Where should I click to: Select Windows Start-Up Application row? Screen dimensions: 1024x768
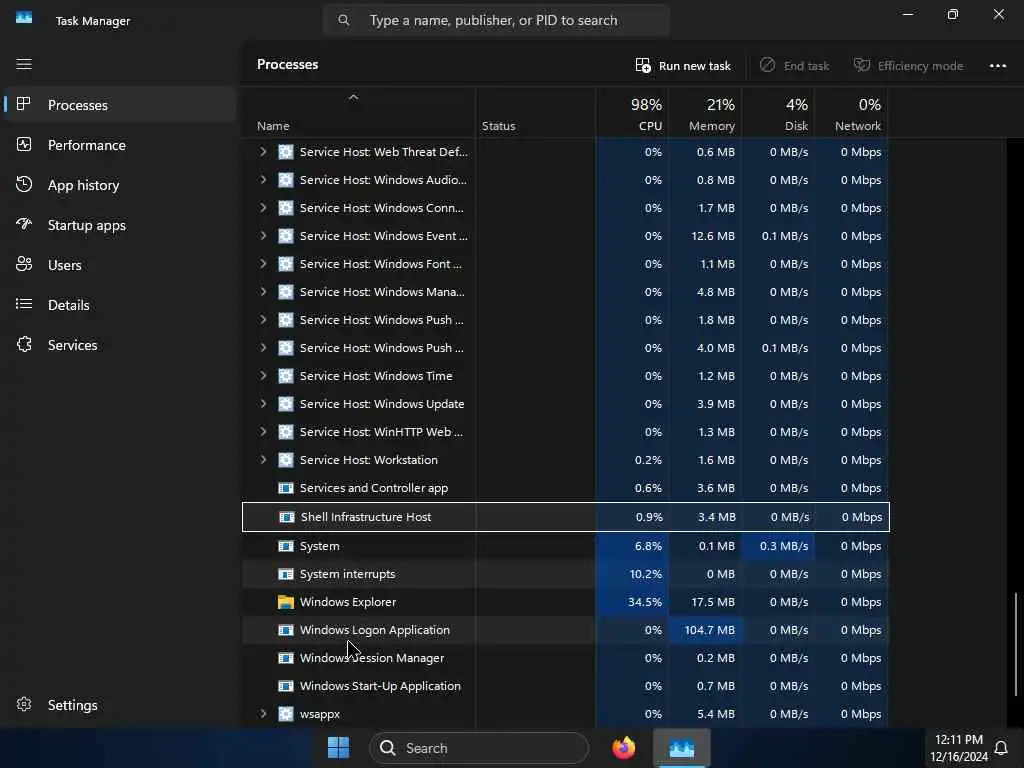[566, 686]
